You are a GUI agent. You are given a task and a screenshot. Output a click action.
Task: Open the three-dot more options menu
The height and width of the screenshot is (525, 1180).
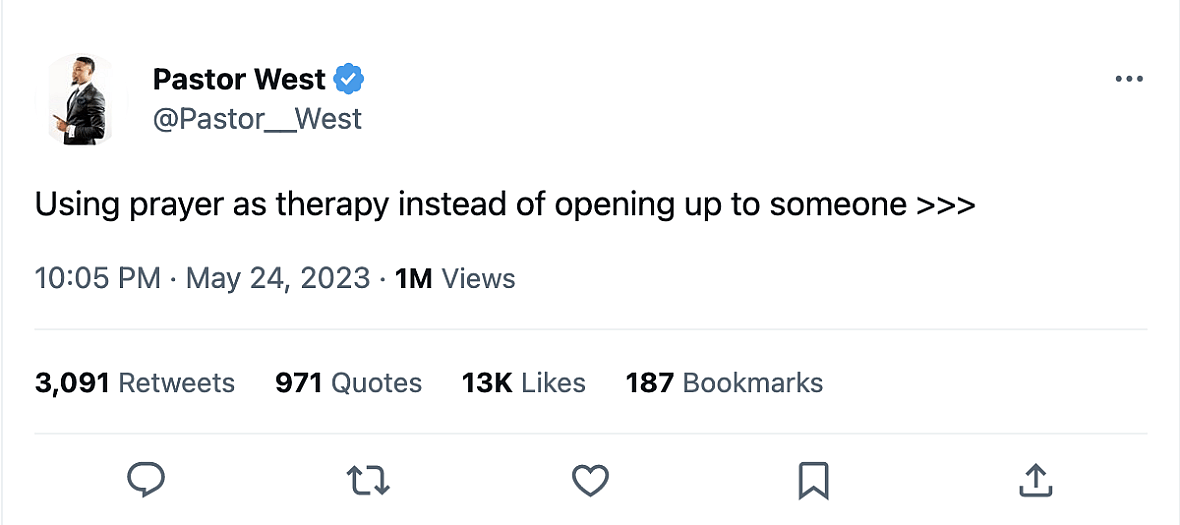point(1128,79)
